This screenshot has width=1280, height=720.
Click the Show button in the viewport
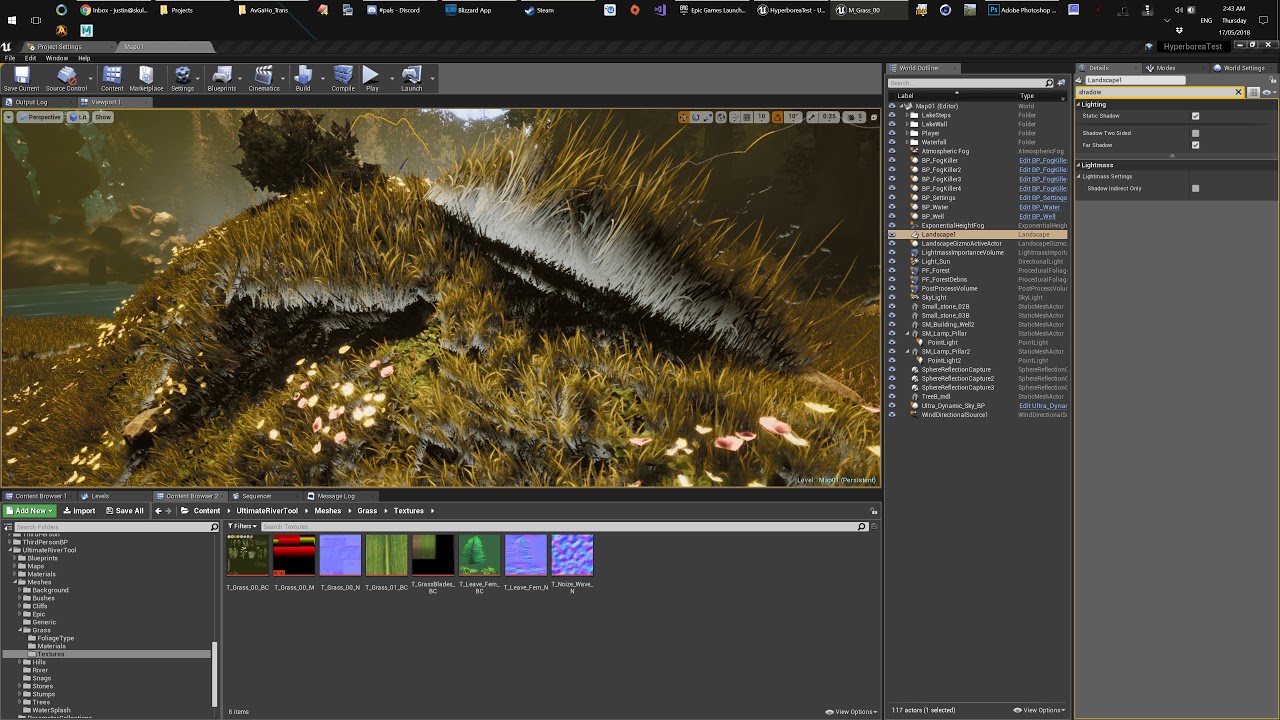coord(103,117)
